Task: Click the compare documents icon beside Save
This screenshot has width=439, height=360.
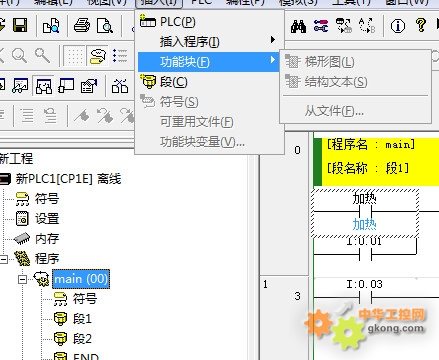Action: coord(51,25)
